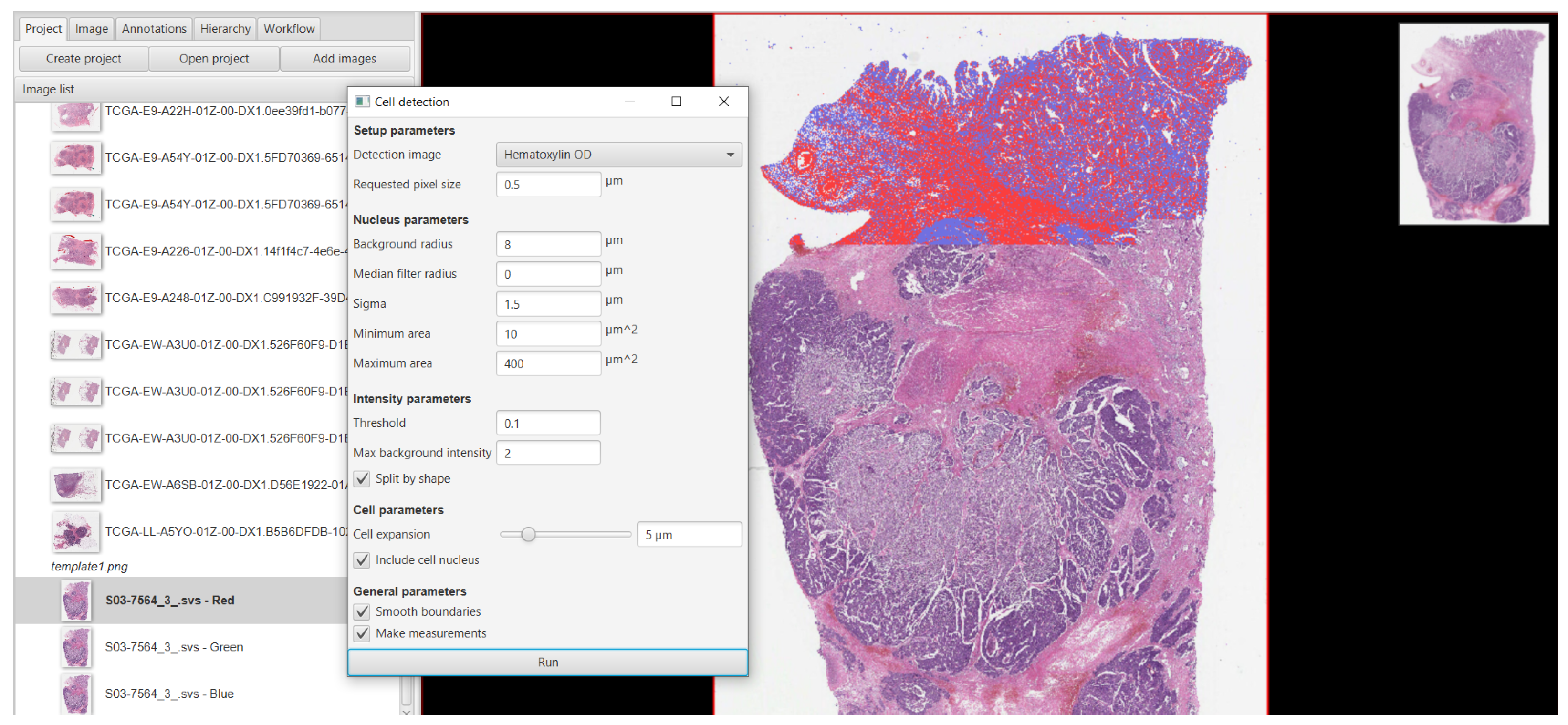Open the TCGA-LL-A5YO image thumbnail

coord(76,531)
